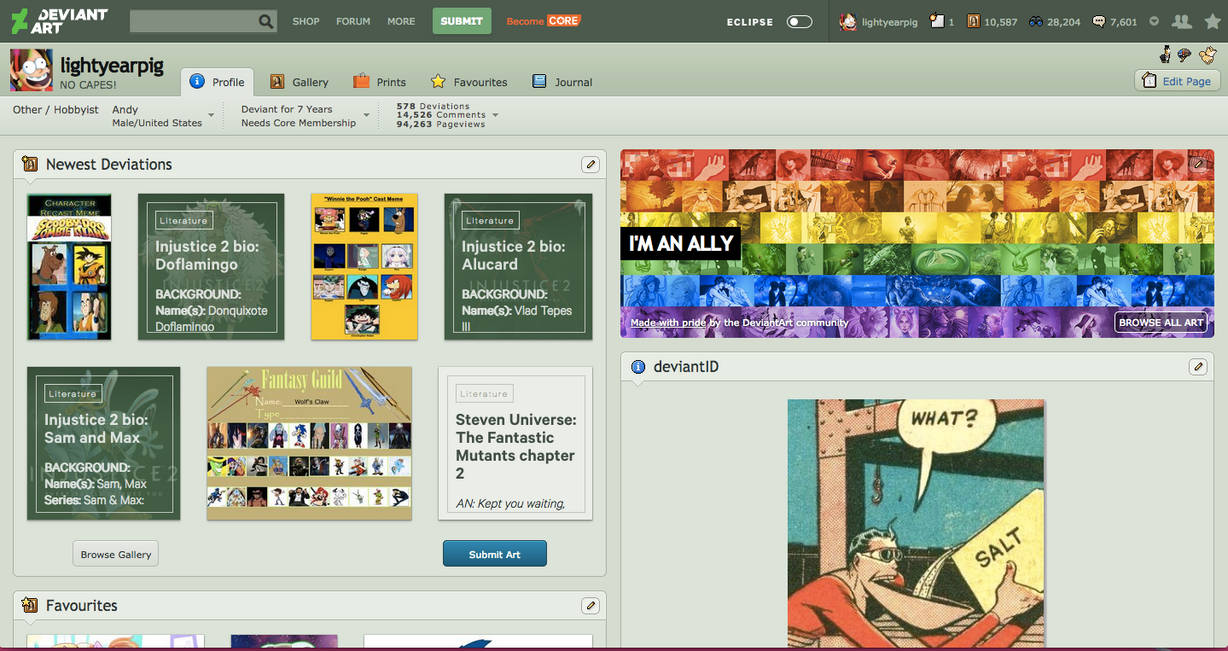Image resolution: width=1228 pixels, height=651 pixels.
Task: Edit the Newest Deviations widget
Action: click(591, 164)
